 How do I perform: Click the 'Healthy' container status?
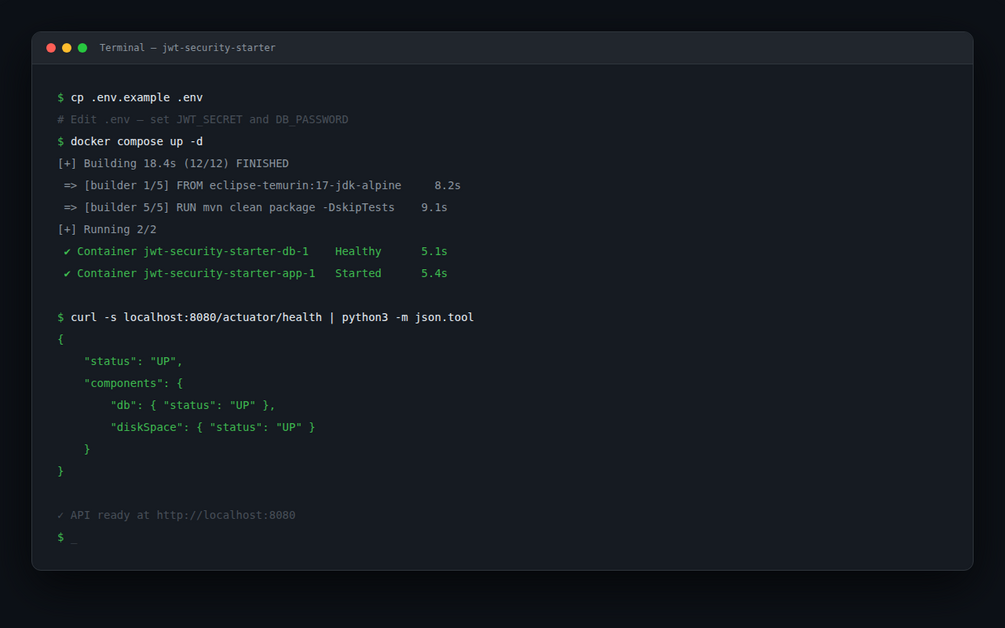click(358, 252)
